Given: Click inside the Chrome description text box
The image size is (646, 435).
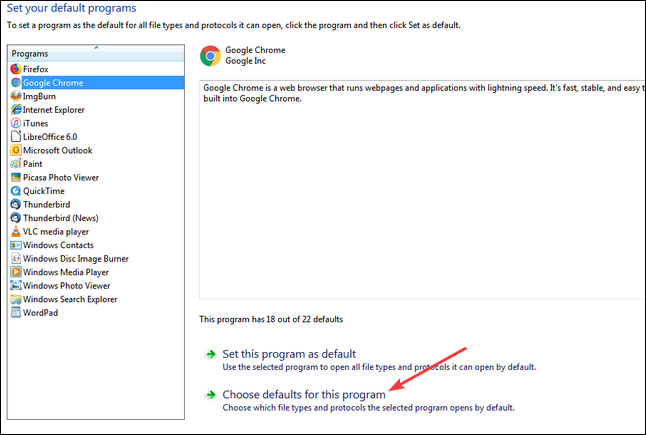Looking at the screenshot, I should (422, 189).
